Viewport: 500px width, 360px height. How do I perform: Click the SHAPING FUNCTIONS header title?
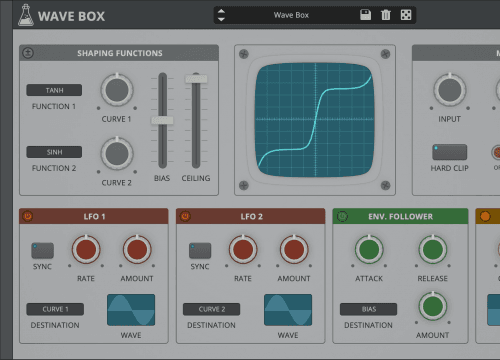(120, 53)
